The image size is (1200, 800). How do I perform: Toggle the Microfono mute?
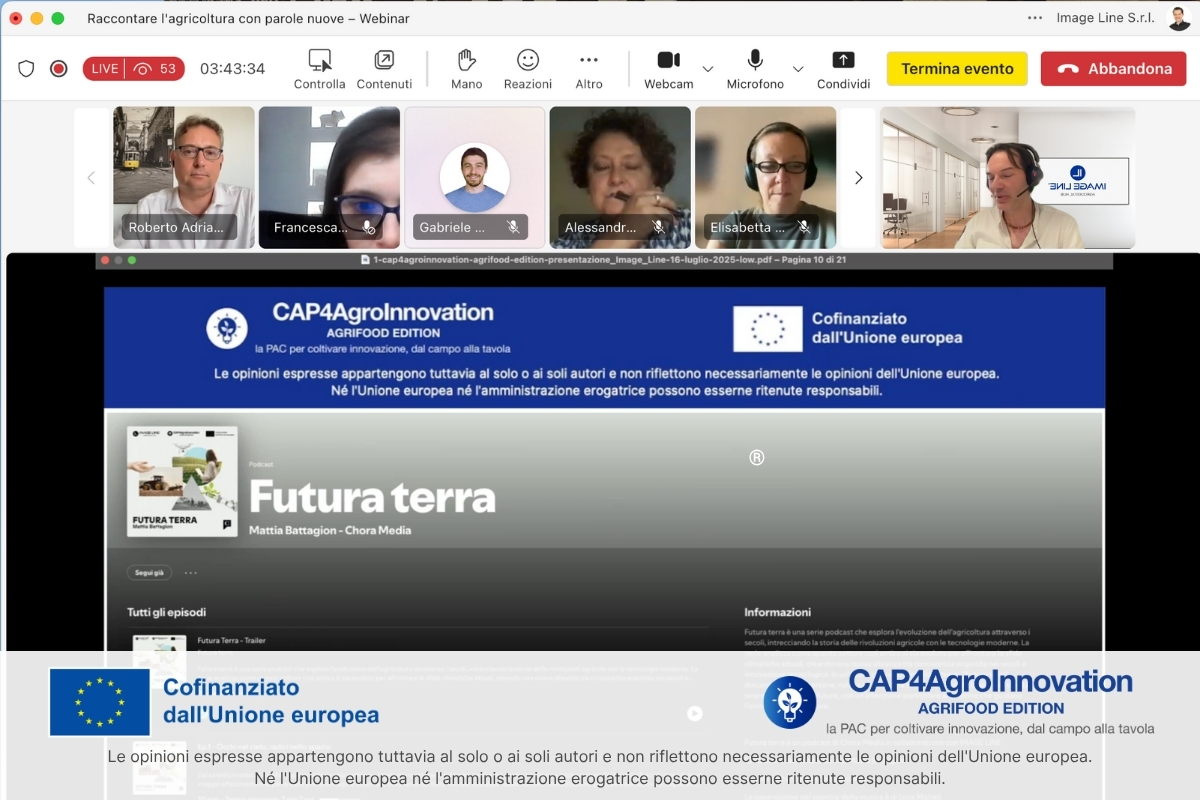755,69
